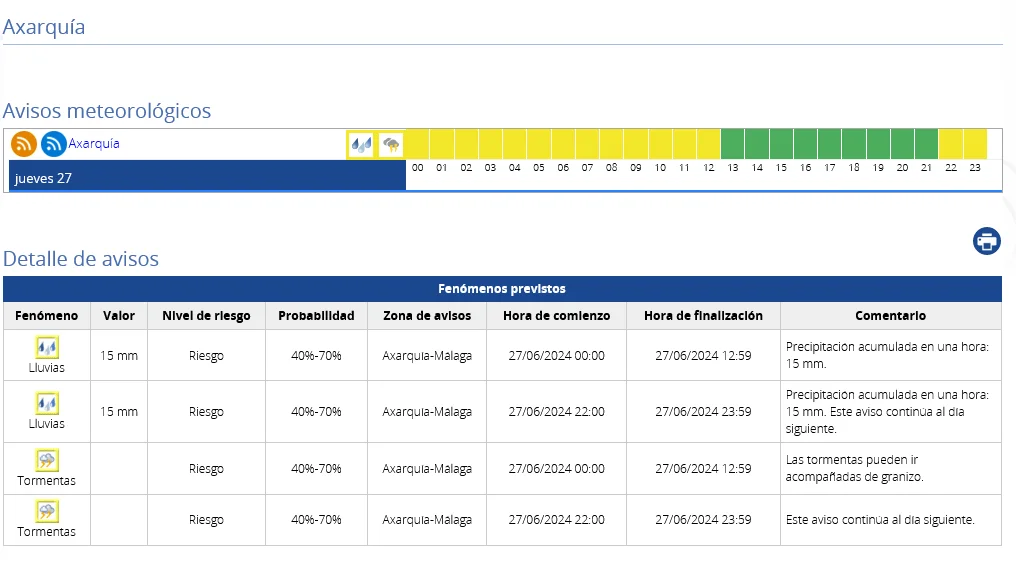The image size is (1016, 571).
Task: Click the hour label 03 under timeline
Action: coord(491,167)
